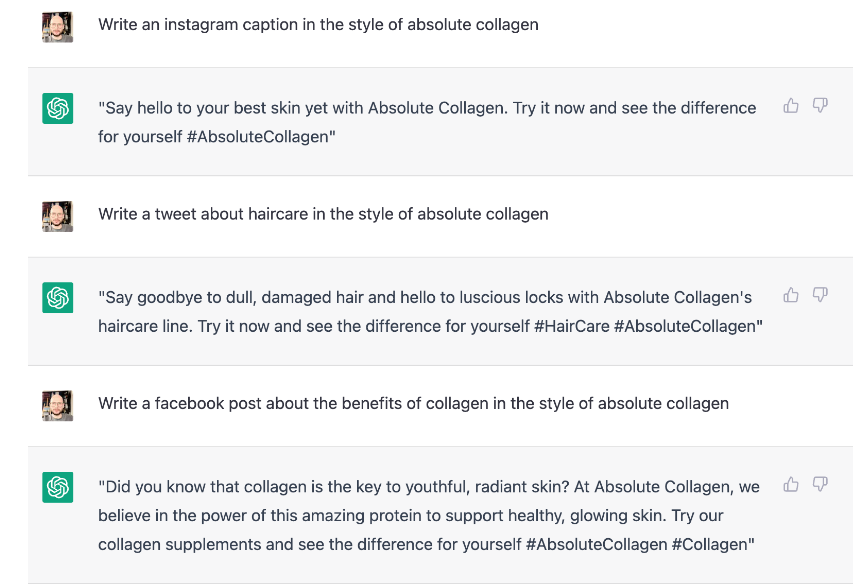The width and height of the screenshot is (858, 588).
Task: Like the haircare tweet response
Action: tap(791, 295)
